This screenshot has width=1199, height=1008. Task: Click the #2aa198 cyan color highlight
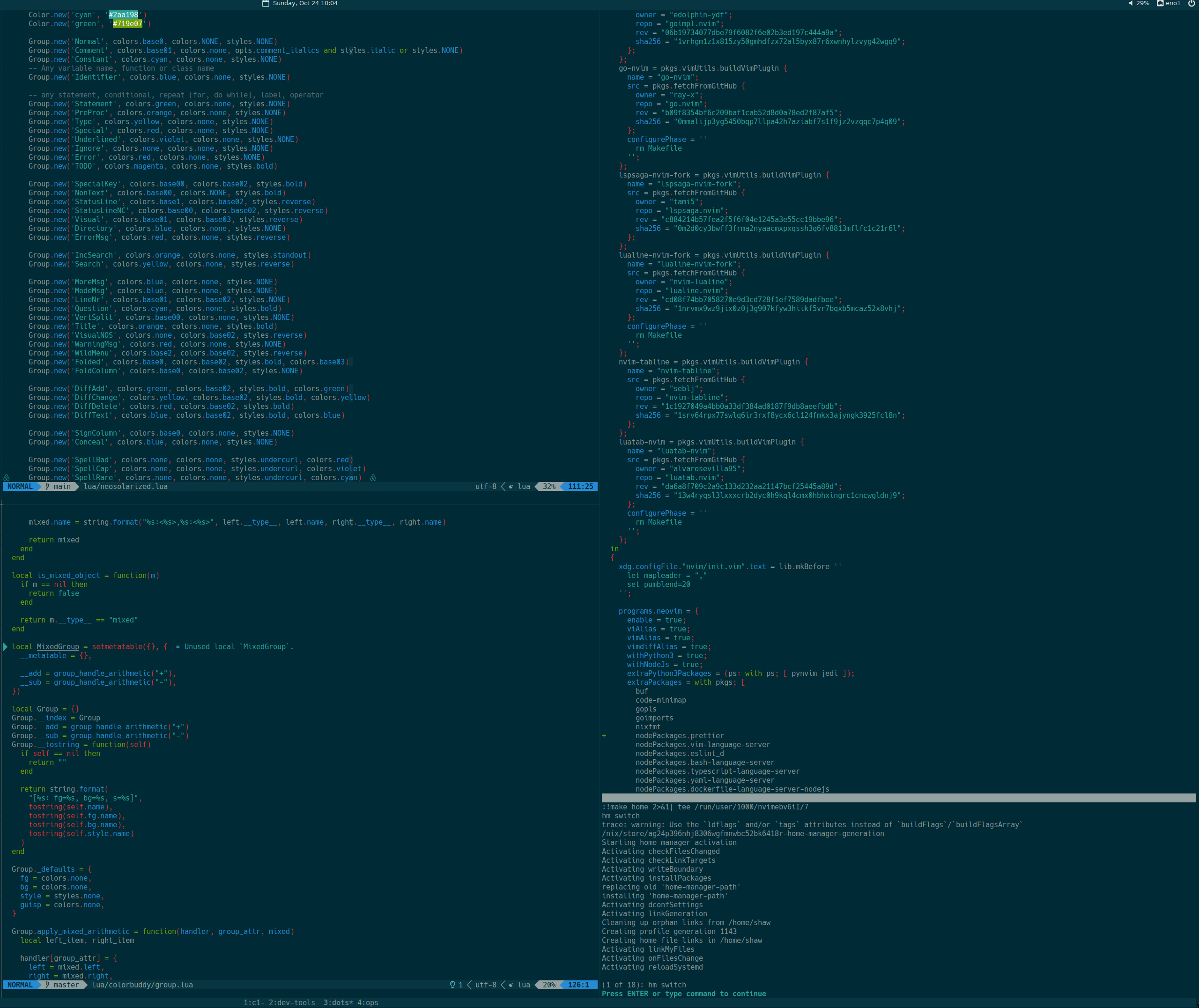click(123, 15)
